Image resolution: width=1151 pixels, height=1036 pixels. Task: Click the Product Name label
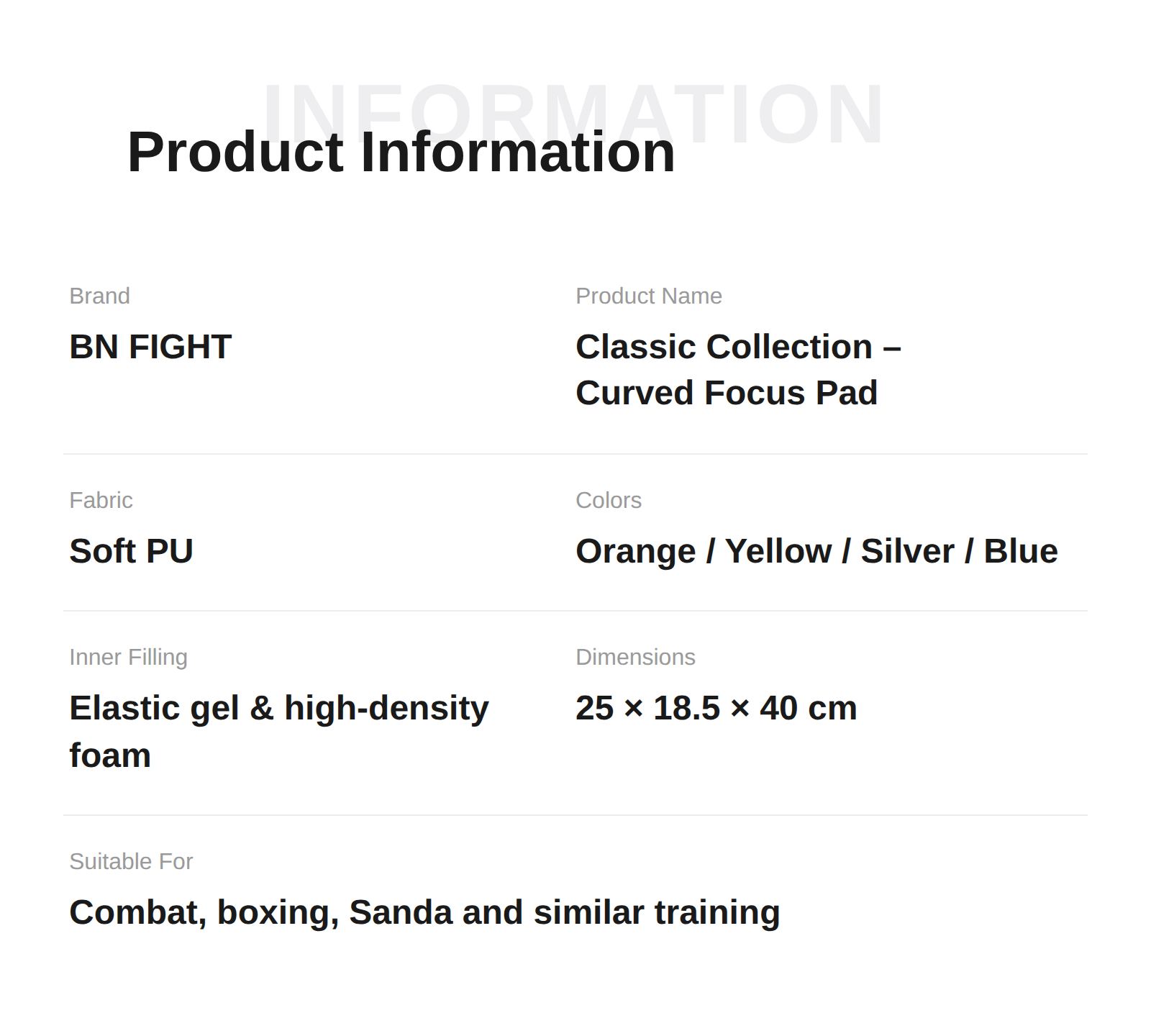pos(649,296)
